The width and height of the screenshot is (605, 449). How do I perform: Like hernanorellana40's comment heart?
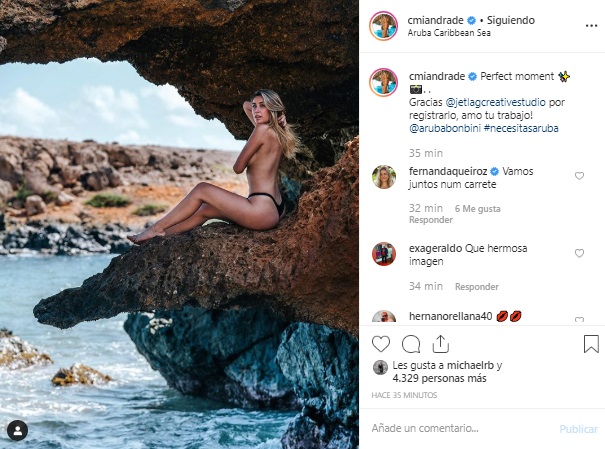tap(579, 320)
